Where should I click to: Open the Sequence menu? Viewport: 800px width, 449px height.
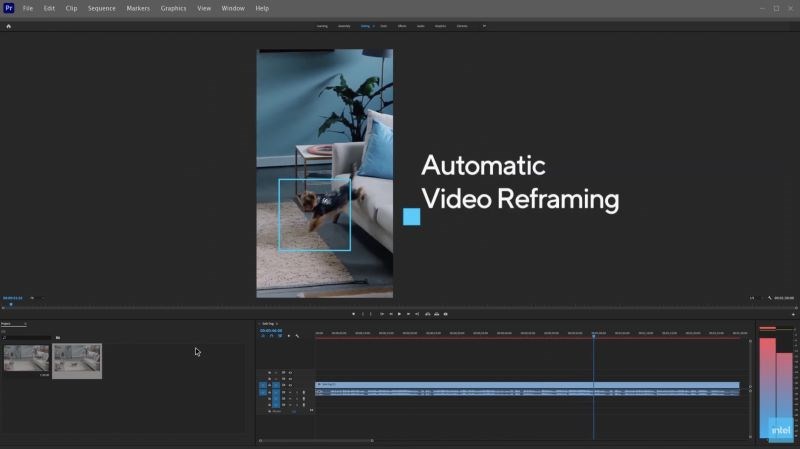(101, 8)
